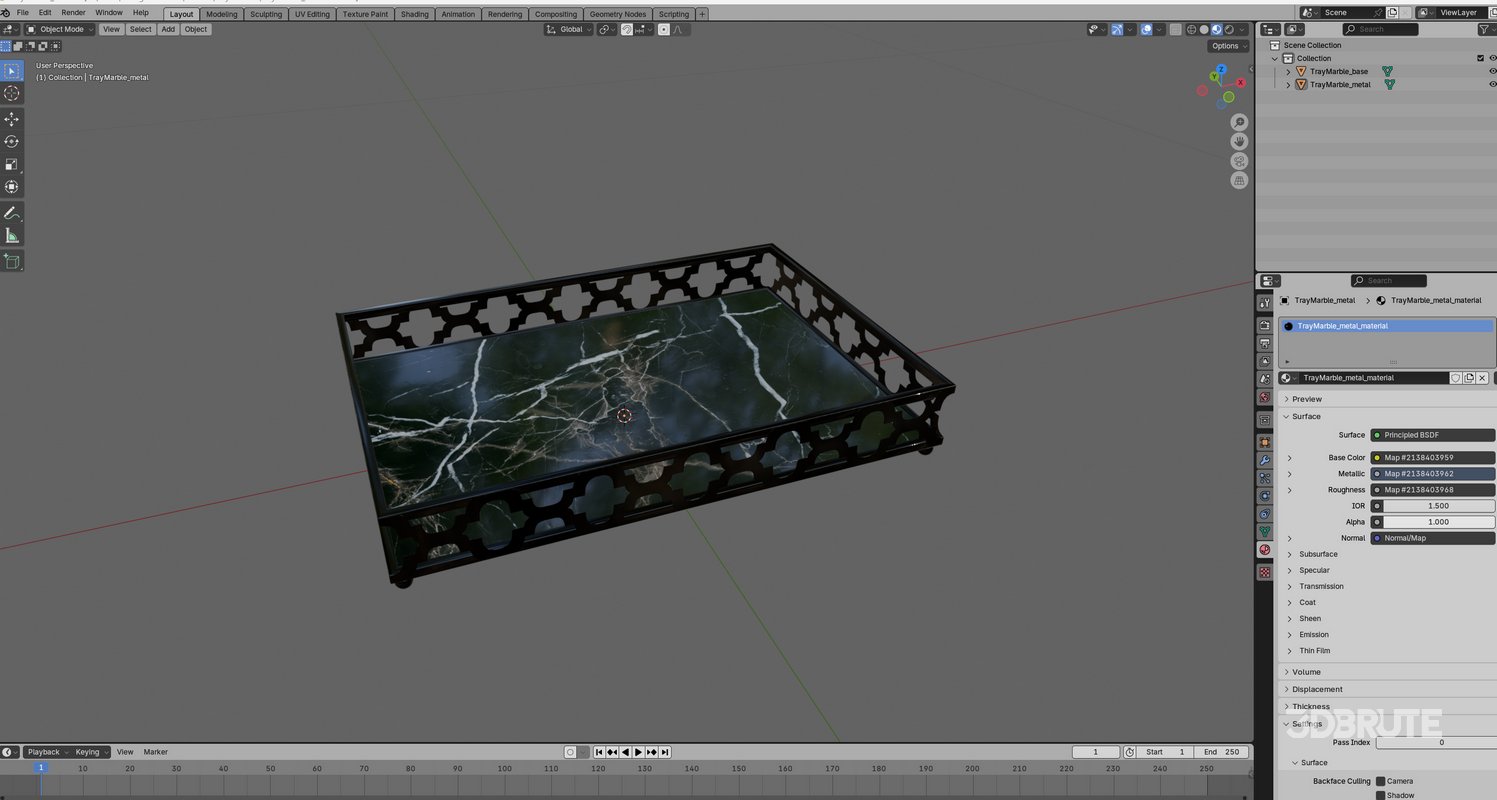
Task: Activate the Rotate tool
Action: pyautogui.click(x=12, y=141)
